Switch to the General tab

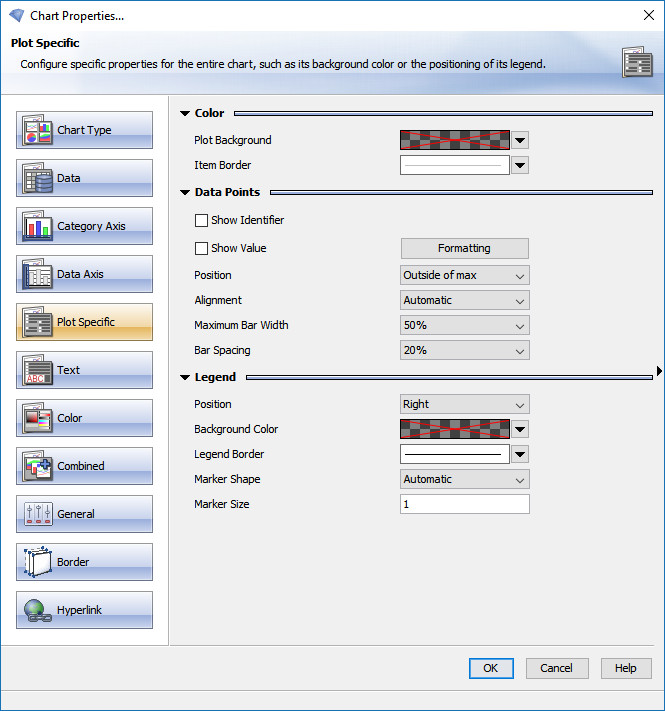84,514
